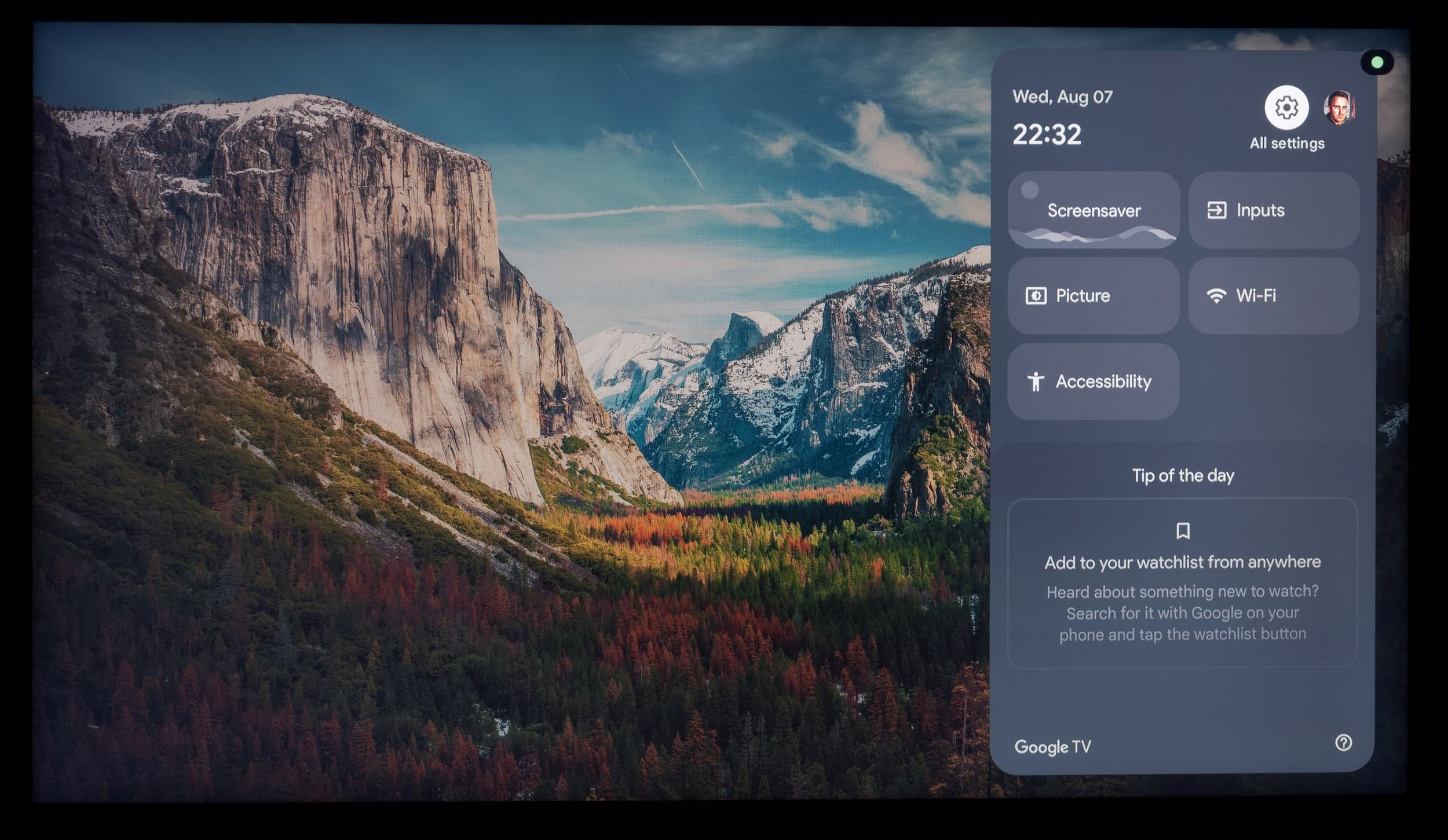
Task: Click the Google TV logo
Action: click(1052, 747)
